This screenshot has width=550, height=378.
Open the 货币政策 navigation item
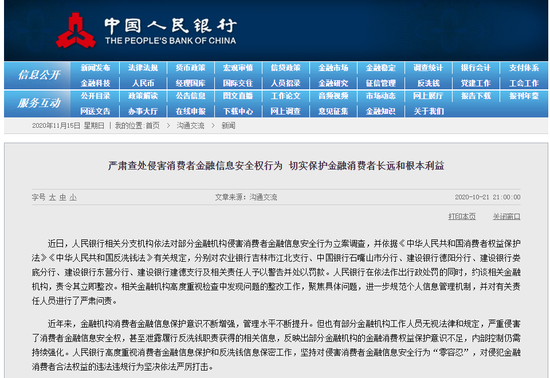(190, 68)
